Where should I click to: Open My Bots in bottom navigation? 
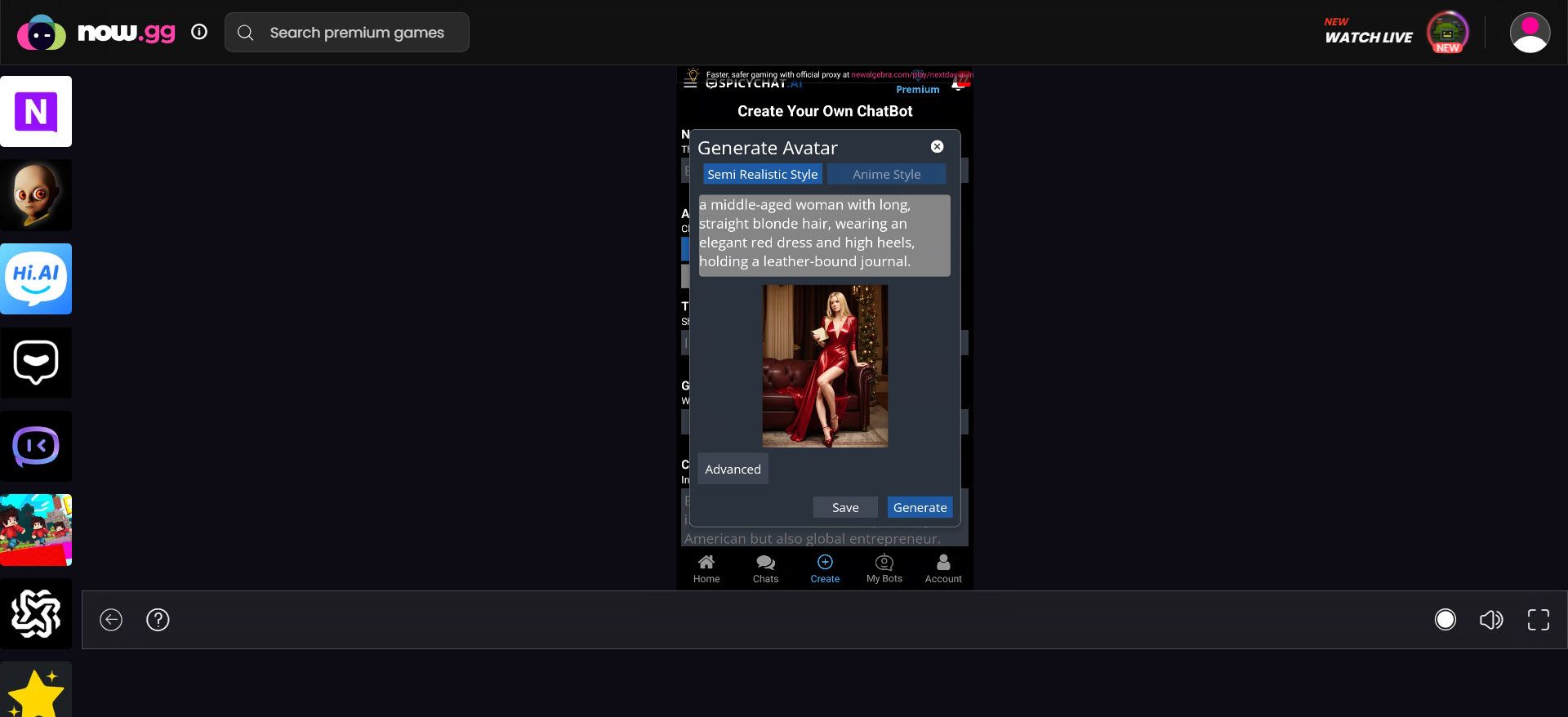(884, 568)
